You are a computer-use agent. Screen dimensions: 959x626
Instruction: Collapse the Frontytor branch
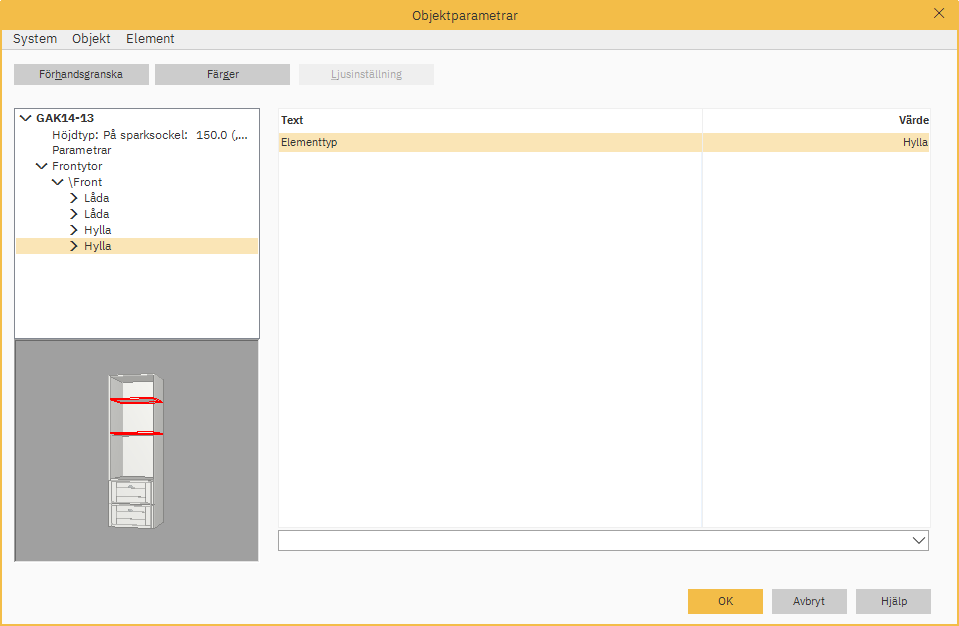pyautogui.click(x=41, y=165)
